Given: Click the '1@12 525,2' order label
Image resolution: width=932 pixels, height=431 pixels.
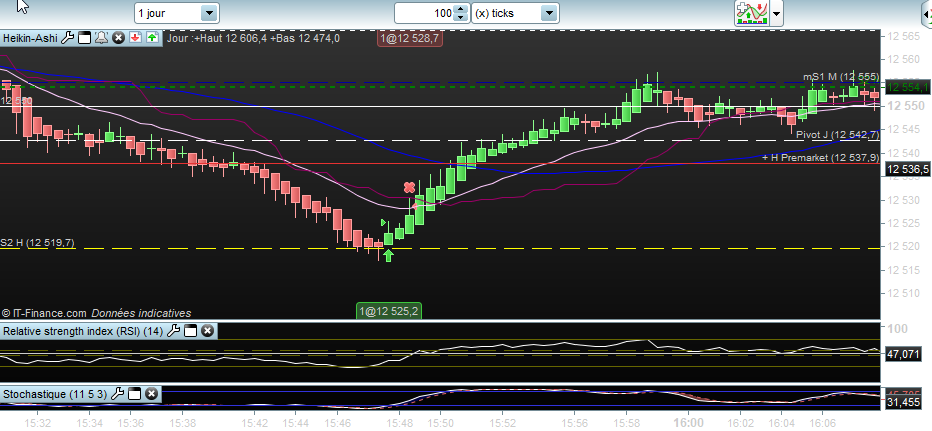Looking at the screenshot, I should (x=389, y=310).
